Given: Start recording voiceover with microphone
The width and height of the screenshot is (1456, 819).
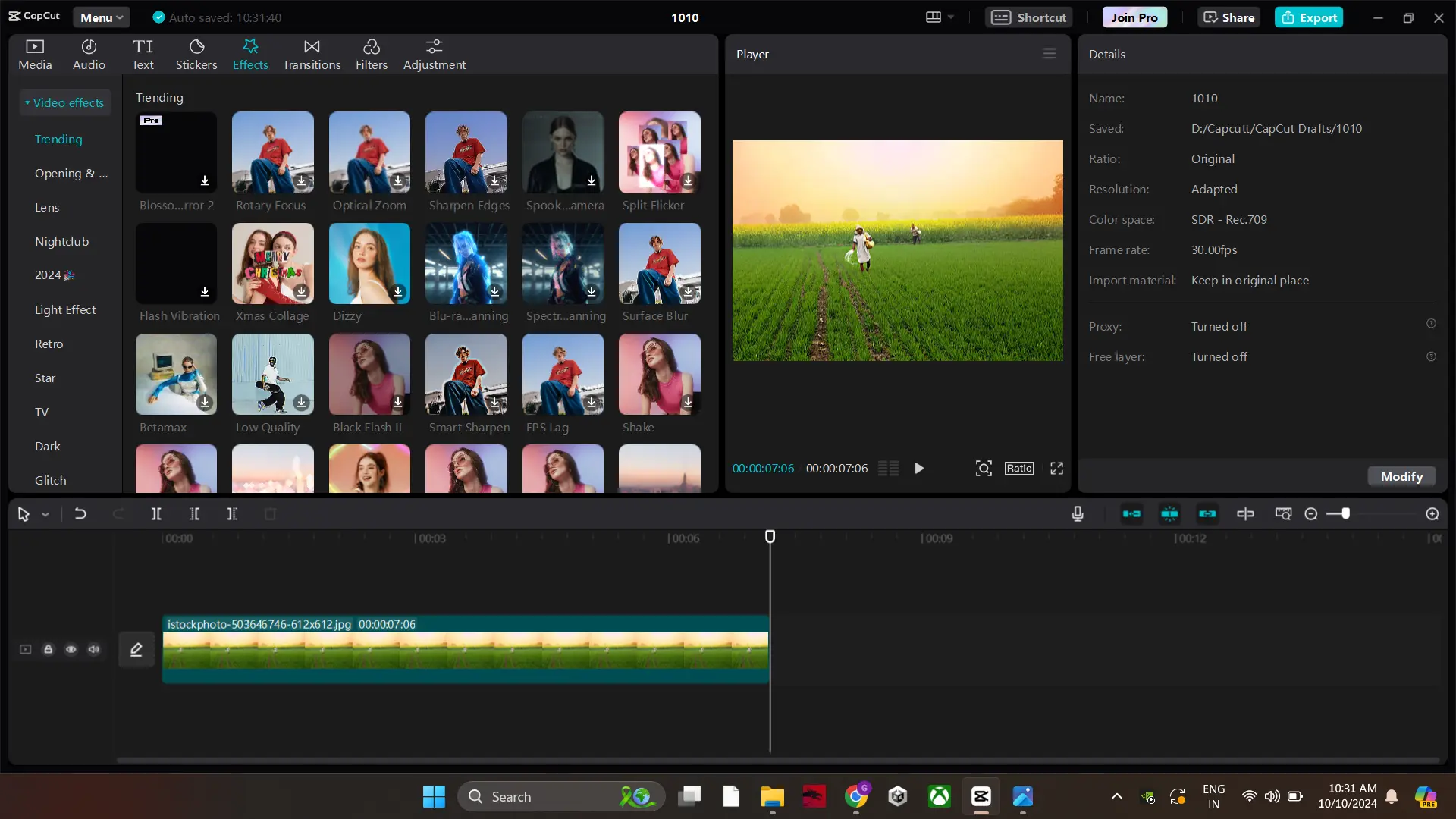Looking at the screenshot, I should pos(1078,514).
